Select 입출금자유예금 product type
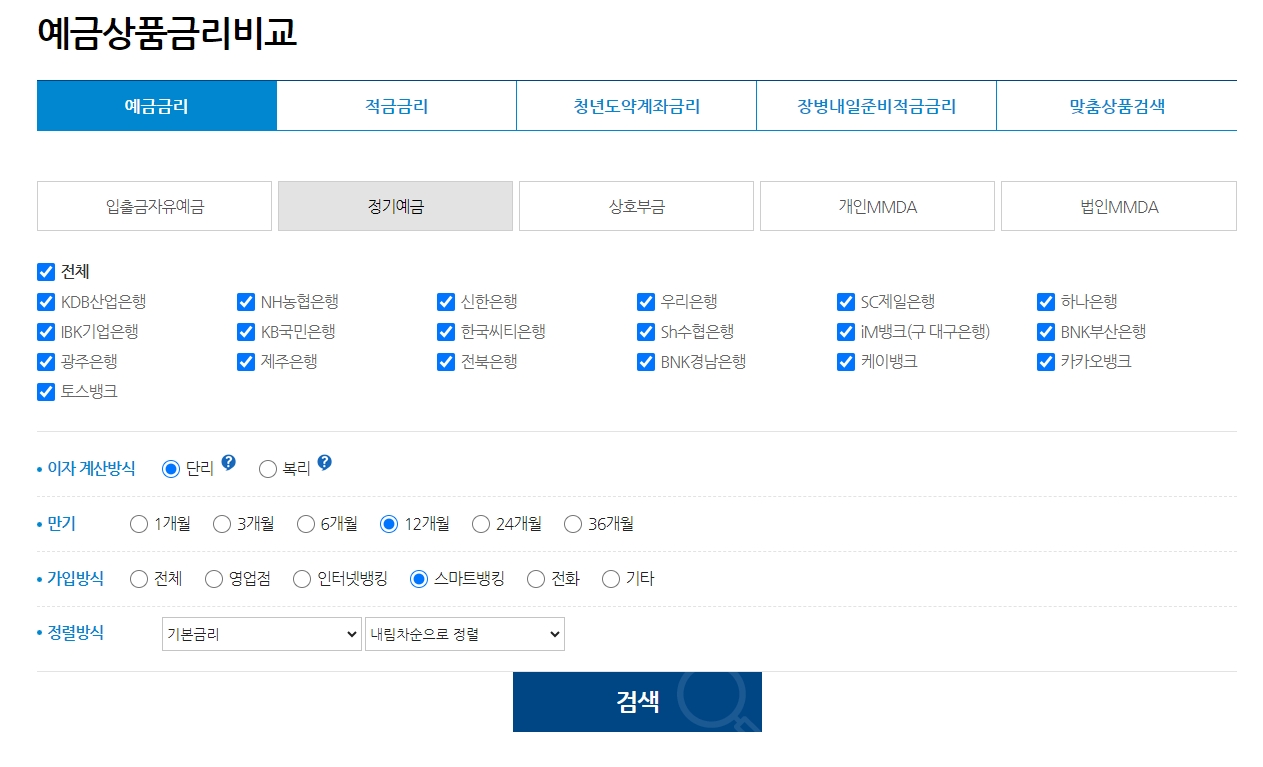The image size is (1263, 767). (154, 206)
